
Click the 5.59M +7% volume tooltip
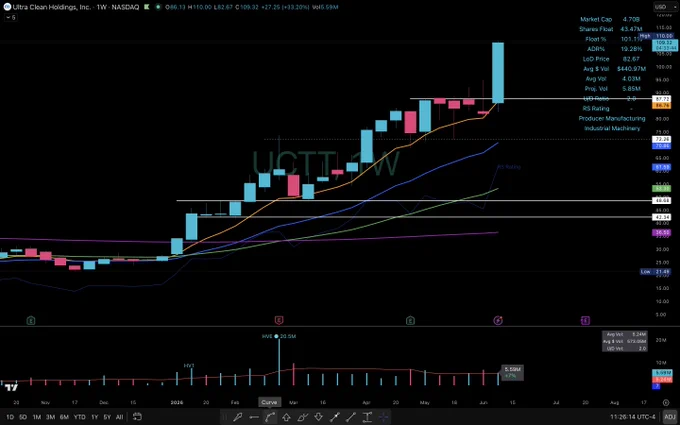coord(512,373)
